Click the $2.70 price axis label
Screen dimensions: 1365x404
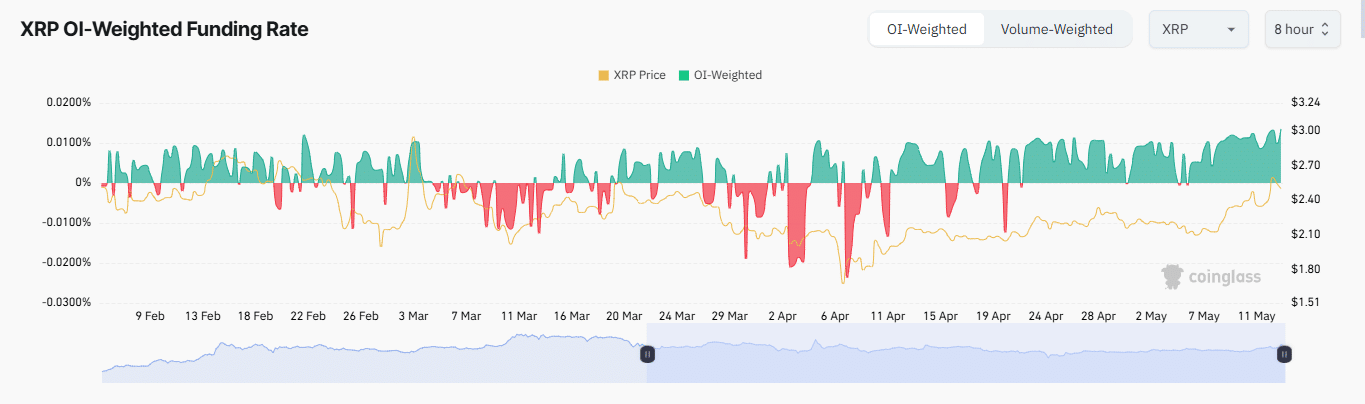click(x=1306, y=165)
